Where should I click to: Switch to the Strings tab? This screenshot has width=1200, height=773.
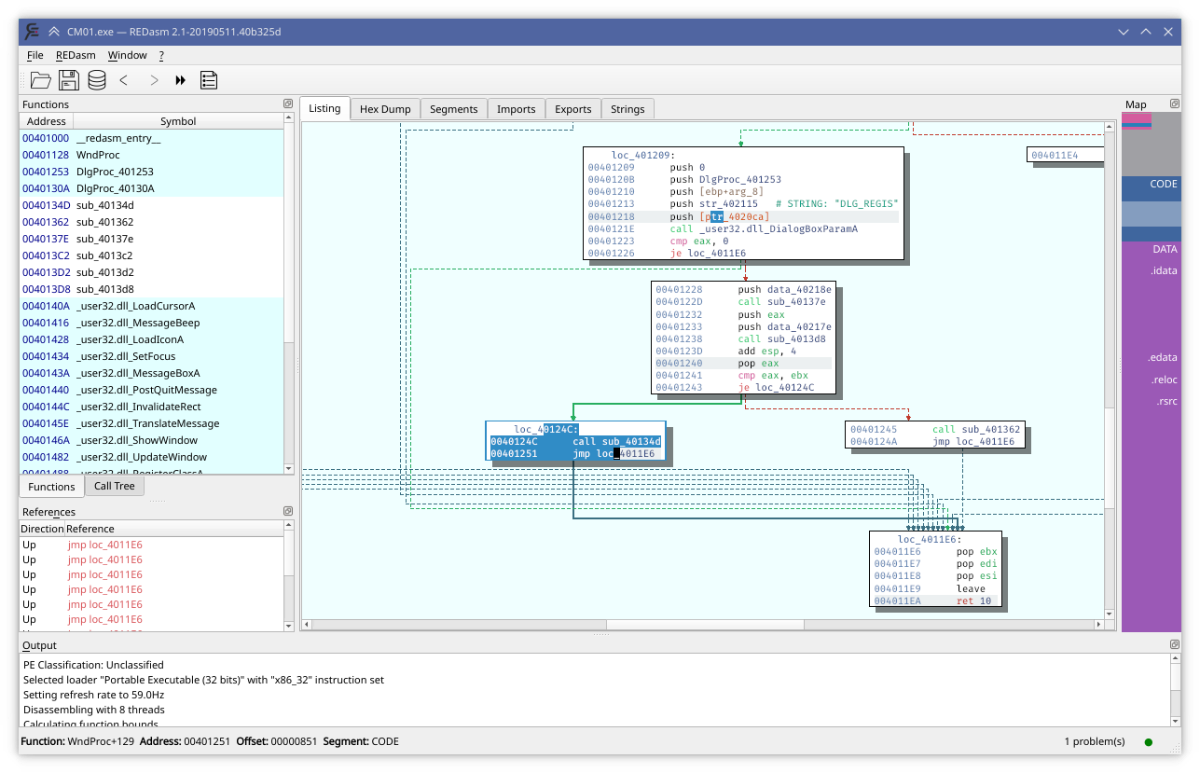[628, 109]
